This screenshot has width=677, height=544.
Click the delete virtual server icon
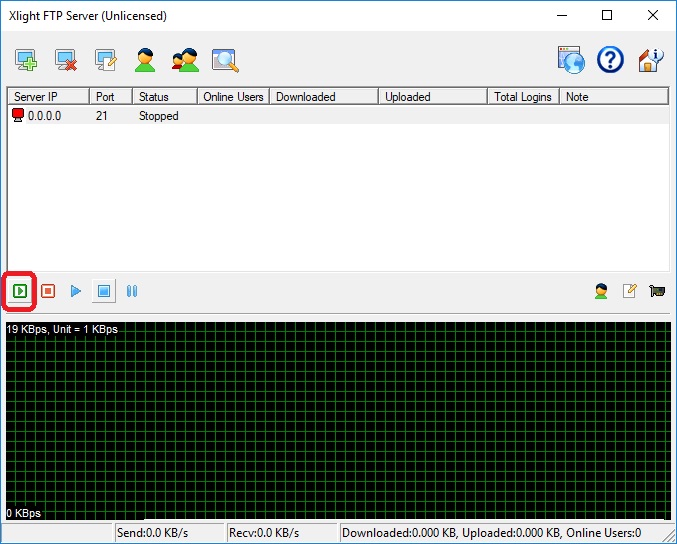click(66, 60)
